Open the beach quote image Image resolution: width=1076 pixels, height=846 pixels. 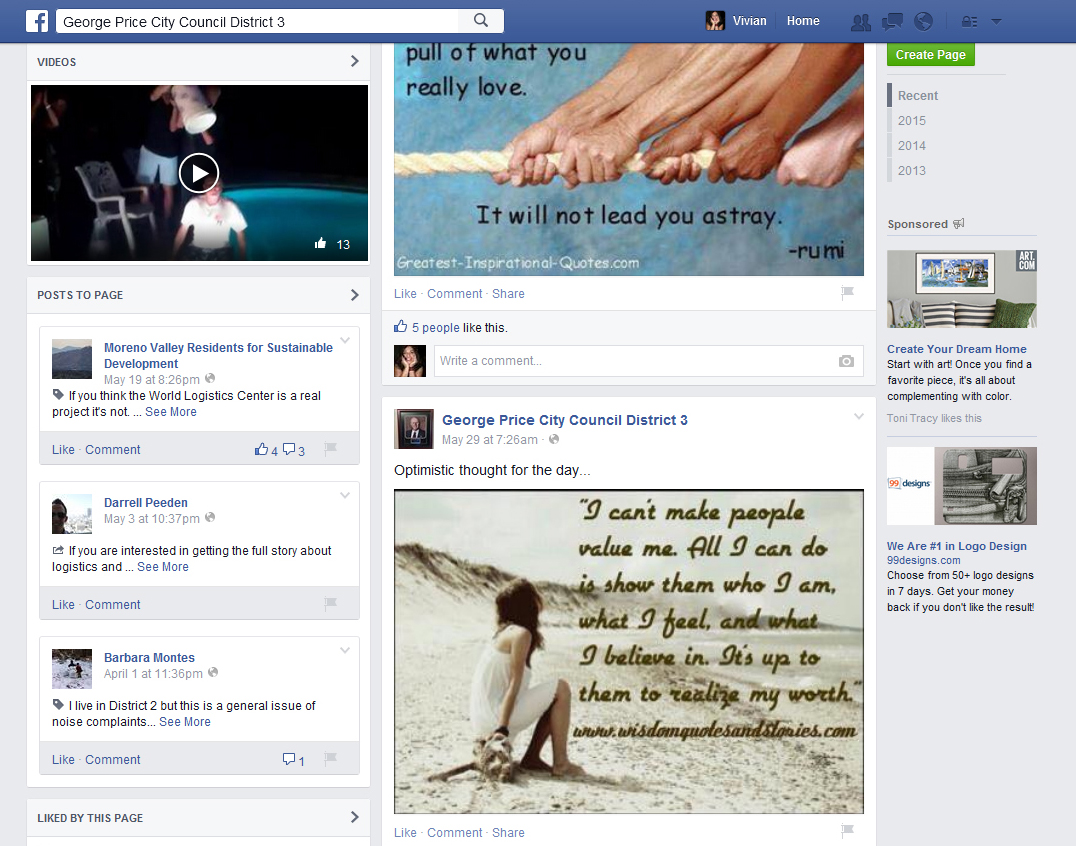click(628, 651)
